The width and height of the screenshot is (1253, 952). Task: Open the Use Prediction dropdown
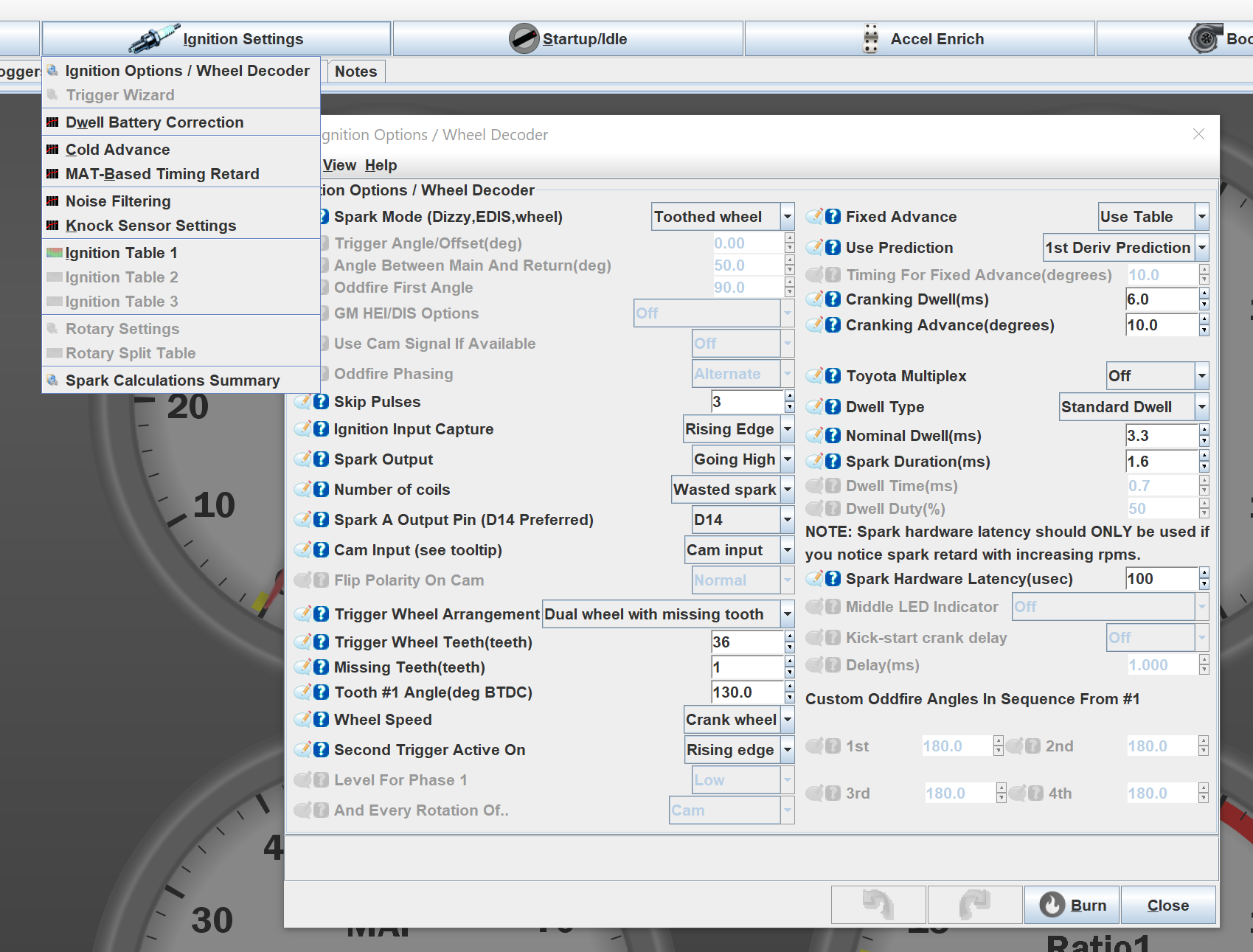tap(1201, 248)
